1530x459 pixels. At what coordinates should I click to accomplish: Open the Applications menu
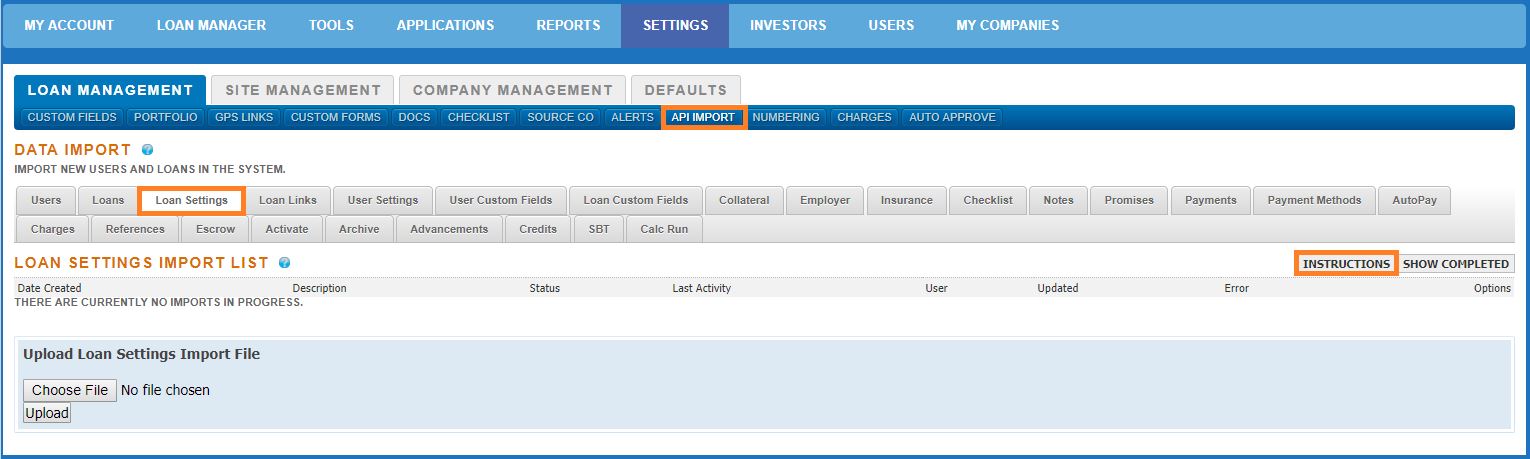445,25
